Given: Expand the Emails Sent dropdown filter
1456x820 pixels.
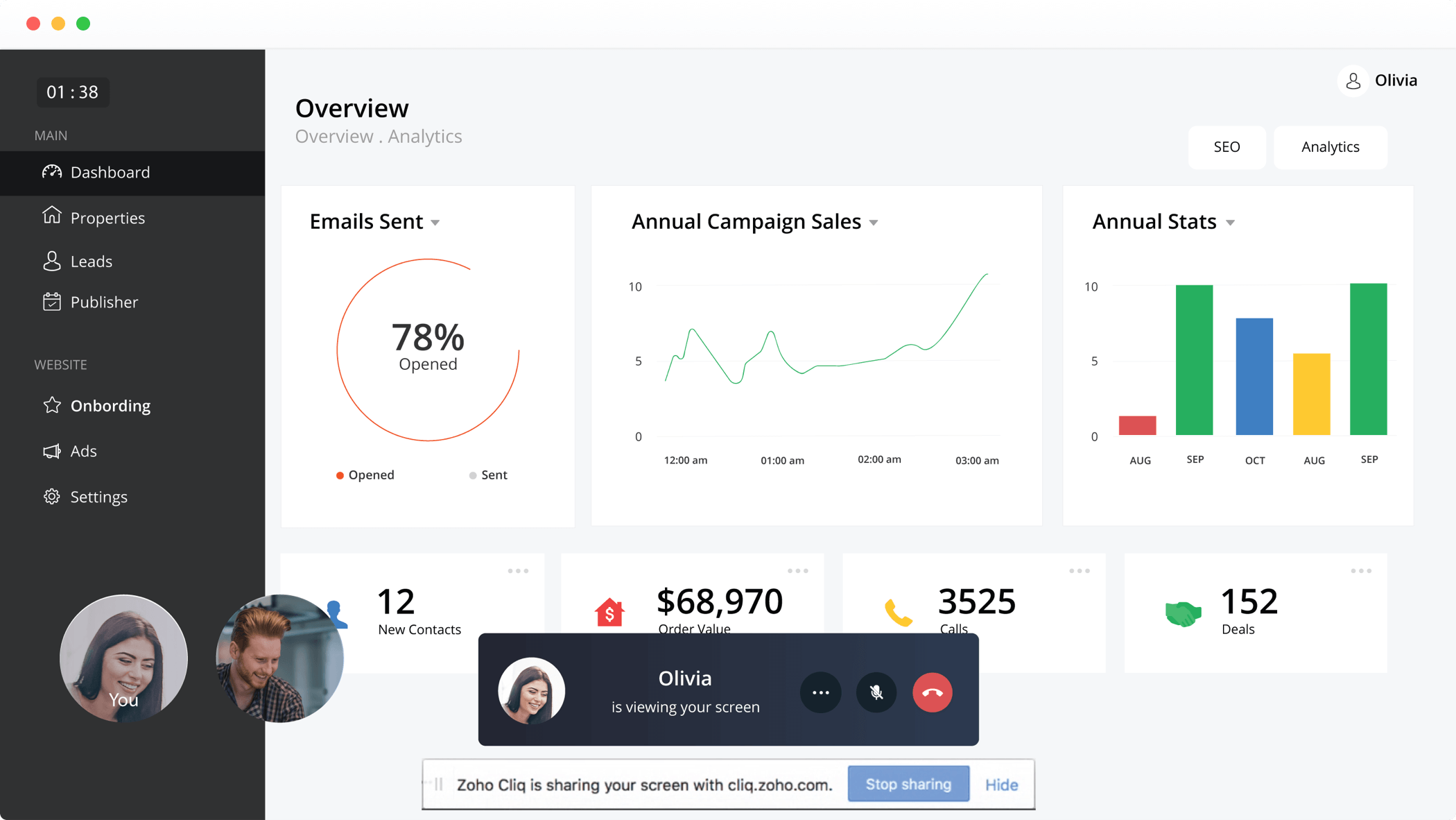Looking at the screenshot, I should (x=436, y=222).
